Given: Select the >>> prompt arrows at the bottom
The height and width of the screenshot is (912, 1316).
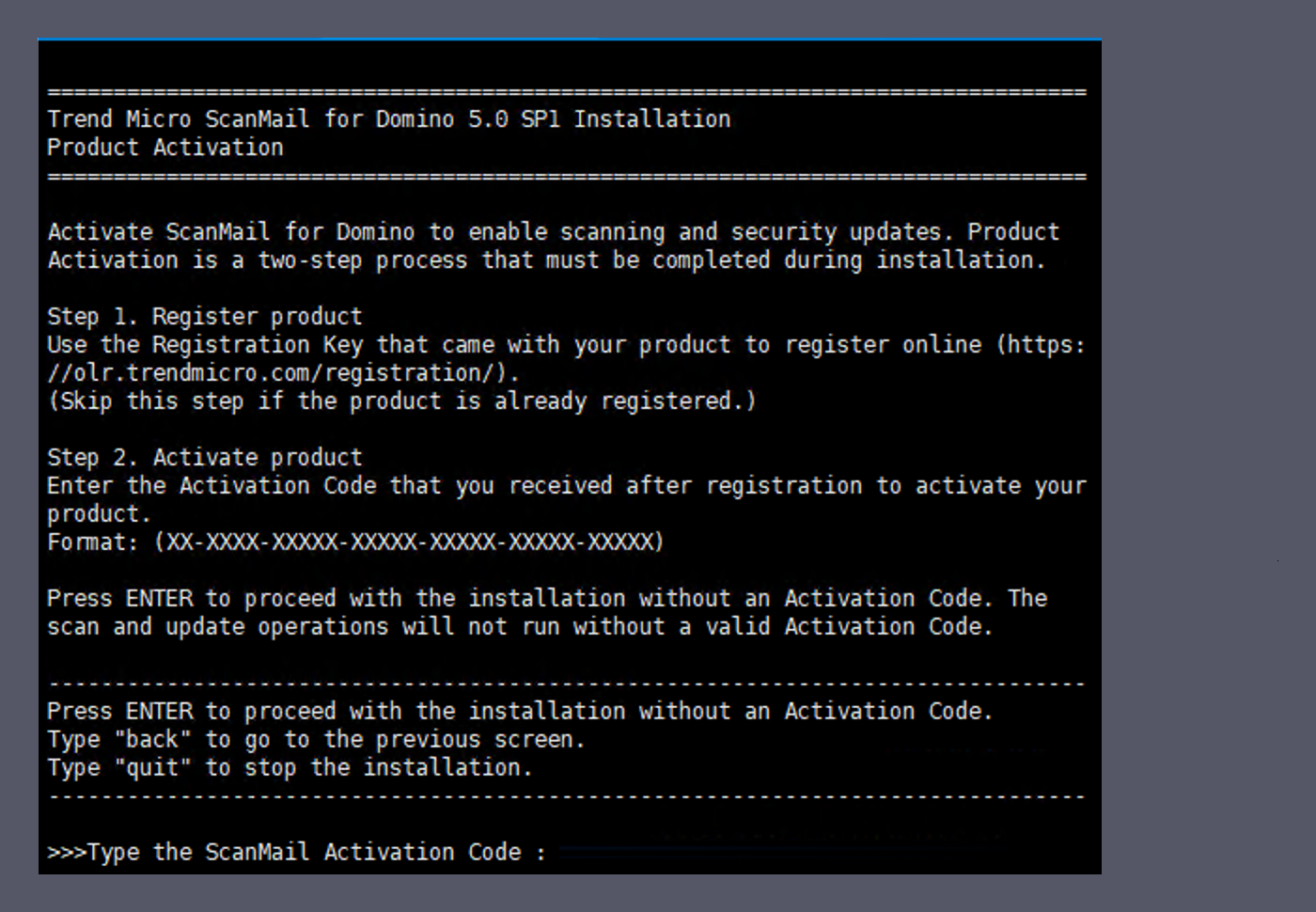Looking at the screenshot, I should [x=67, y=852].
